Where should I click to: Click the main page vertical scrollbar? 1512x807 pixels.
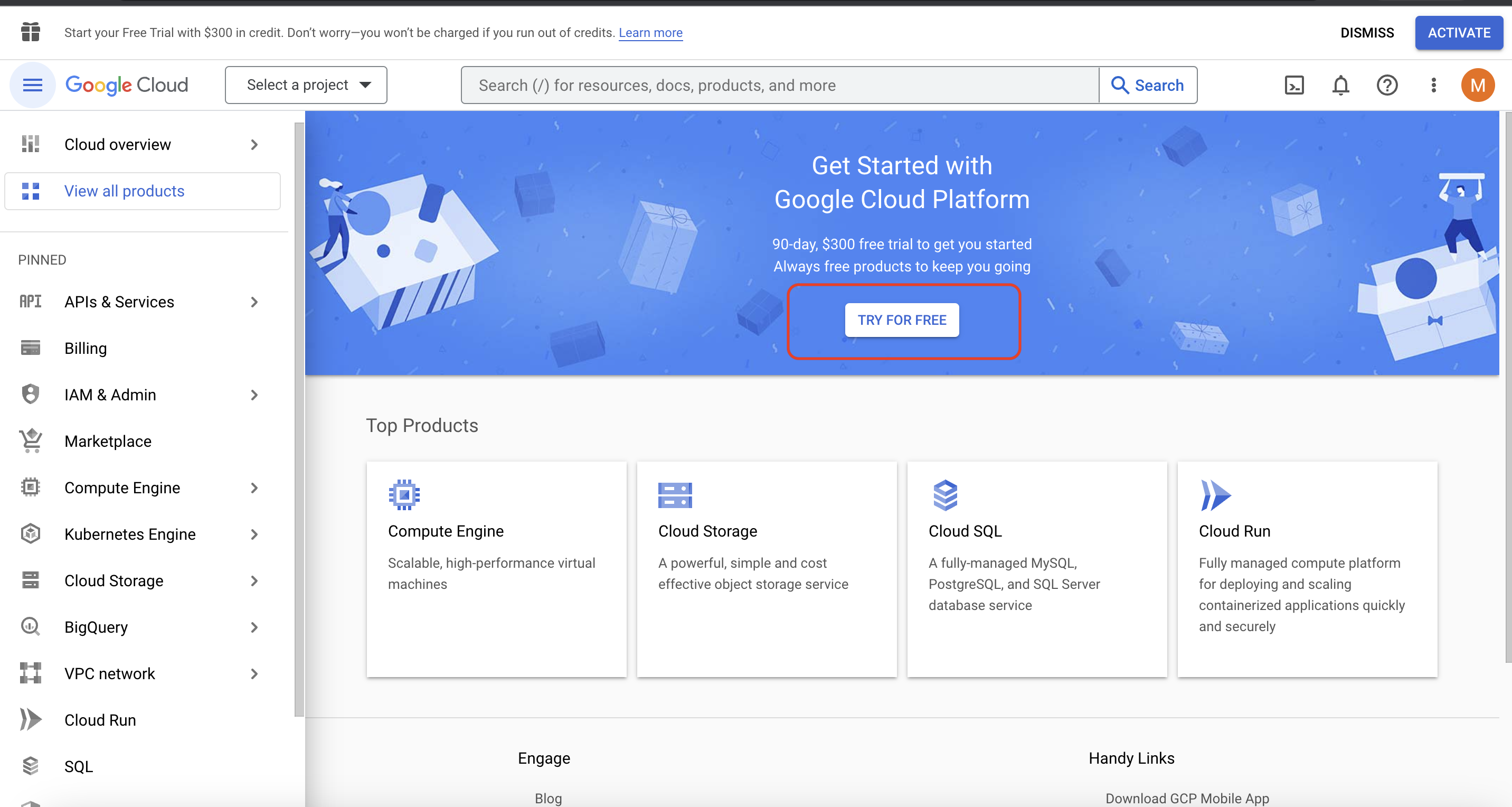point(1507,388)
